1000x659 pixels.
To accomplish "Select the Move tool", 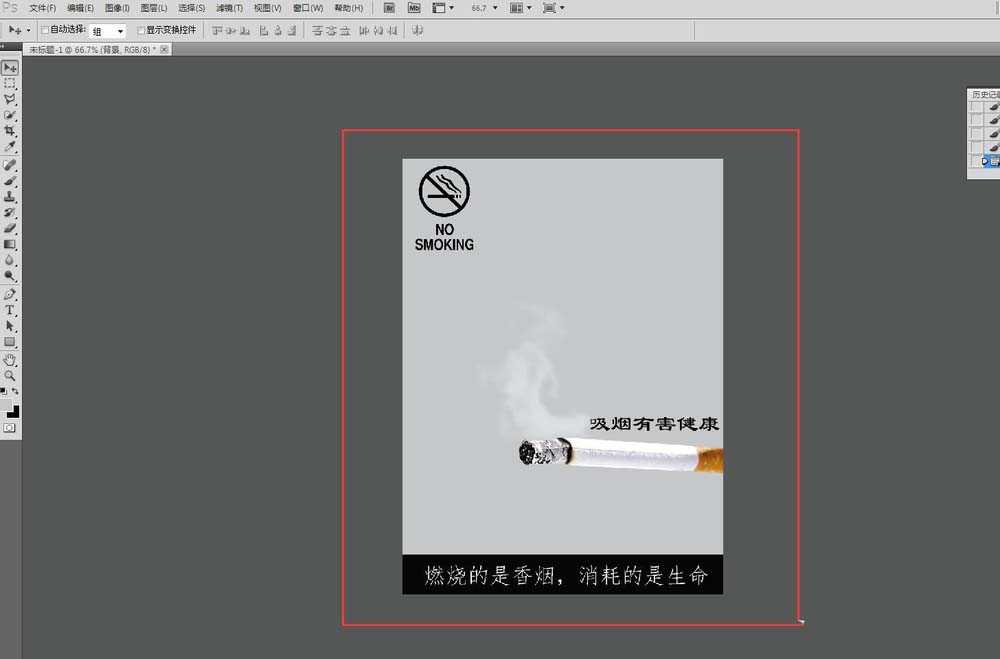I will click(x=11, y=67).
